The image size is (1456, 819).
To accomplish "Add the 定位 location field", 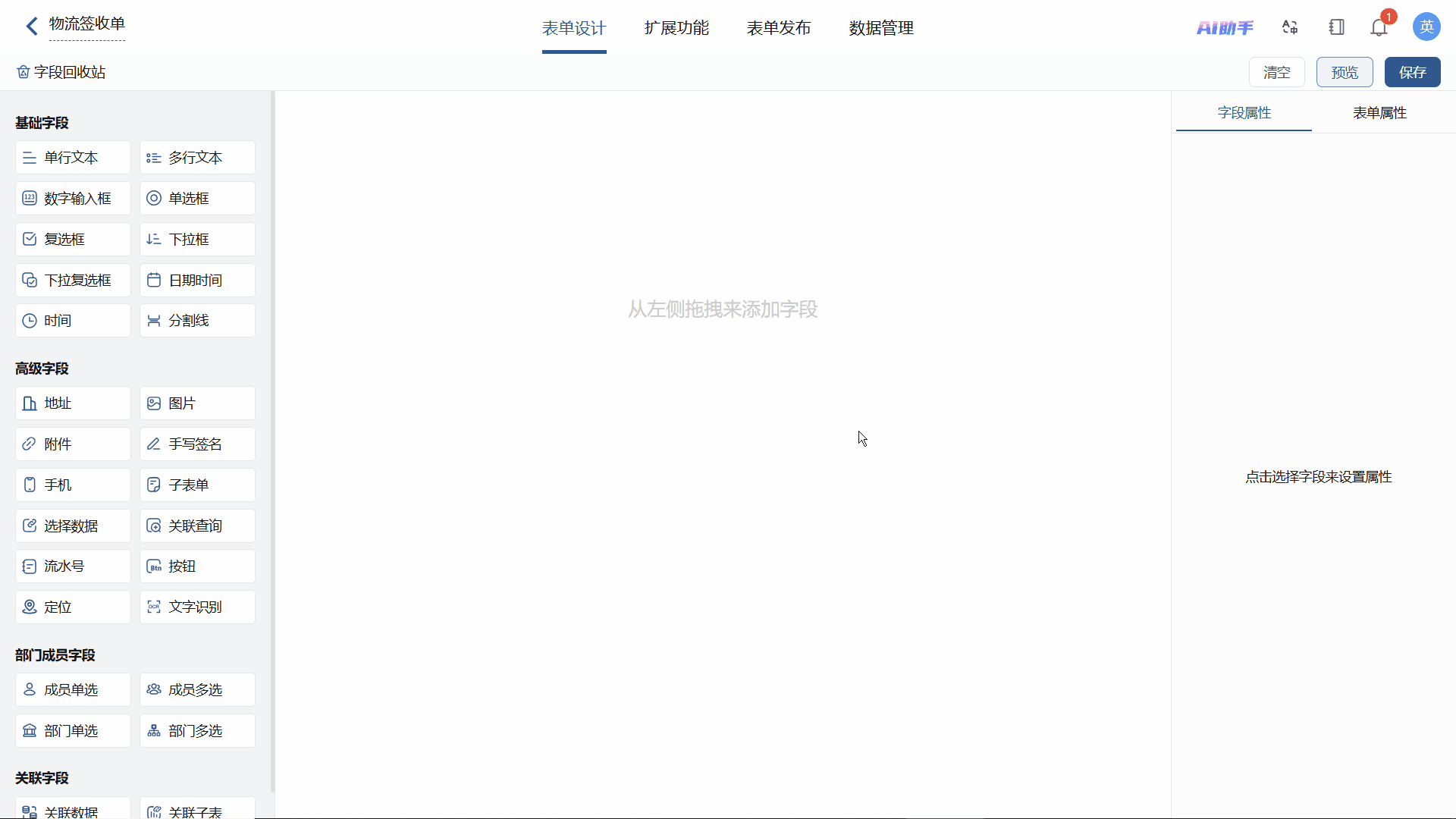I will click(x=73, y=607).
